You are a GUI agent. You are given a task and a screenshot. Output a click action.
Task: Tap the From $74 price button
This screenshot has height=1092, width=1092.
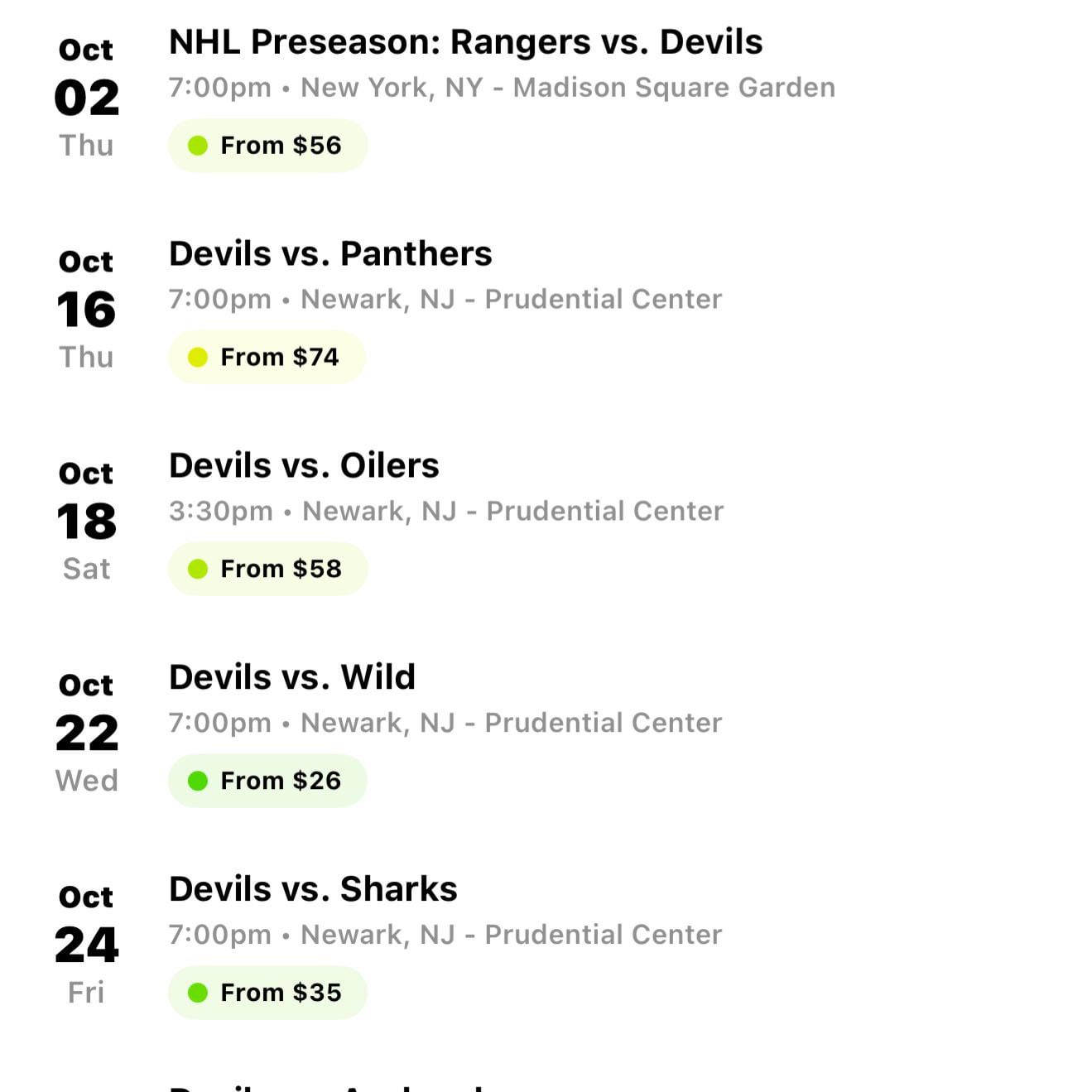267,358
